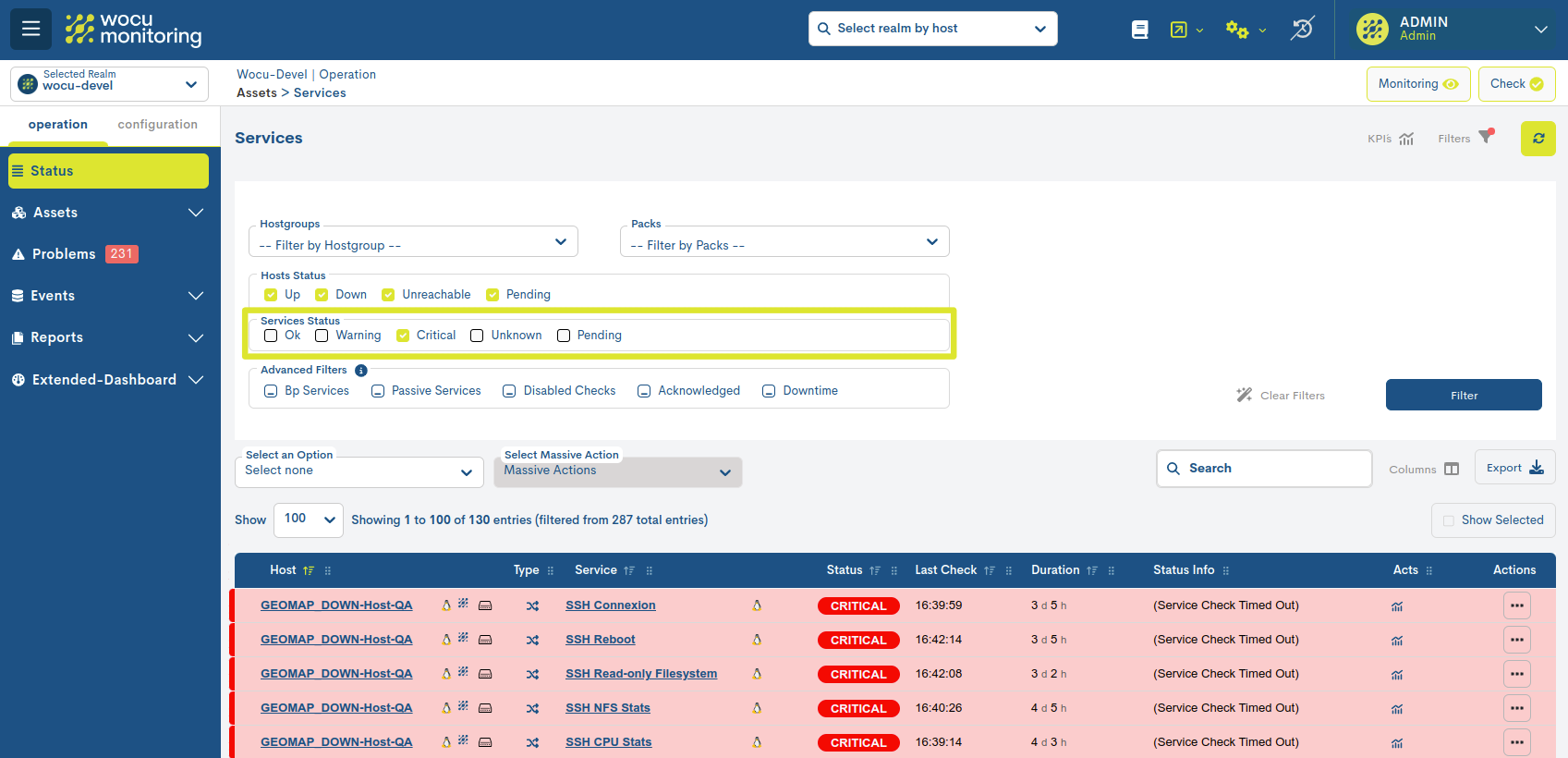
Task: Click the admin user avatar icon
Action: click(1372, 30)
